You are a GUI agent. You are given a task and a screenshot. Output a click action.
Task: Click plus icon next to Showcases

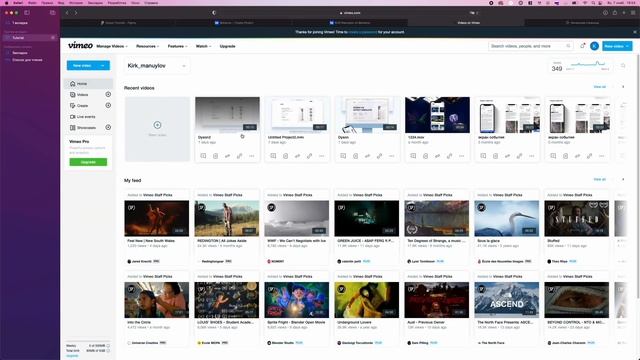click(x=108, y=127)
